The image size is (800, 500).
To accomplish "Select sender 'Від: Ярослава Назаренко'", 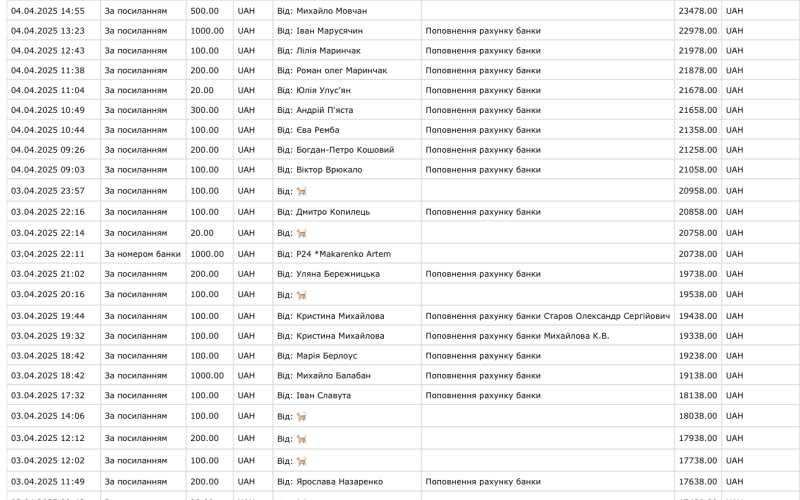I will point(330,482).
